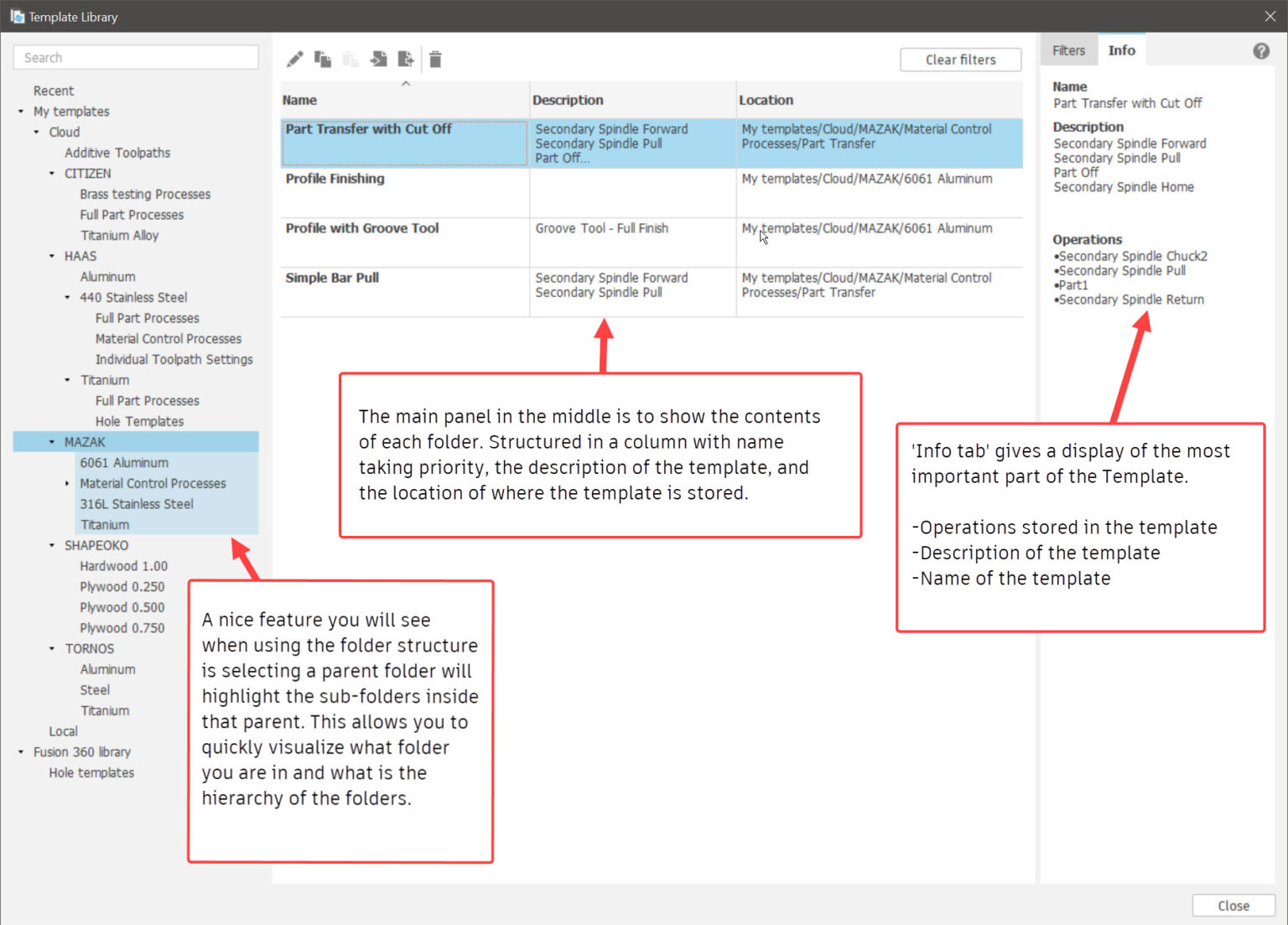Image resolution: width=1288 pixels, height=925 pixels.
Task: Click the Clear filters button
Action: [960, 60]
